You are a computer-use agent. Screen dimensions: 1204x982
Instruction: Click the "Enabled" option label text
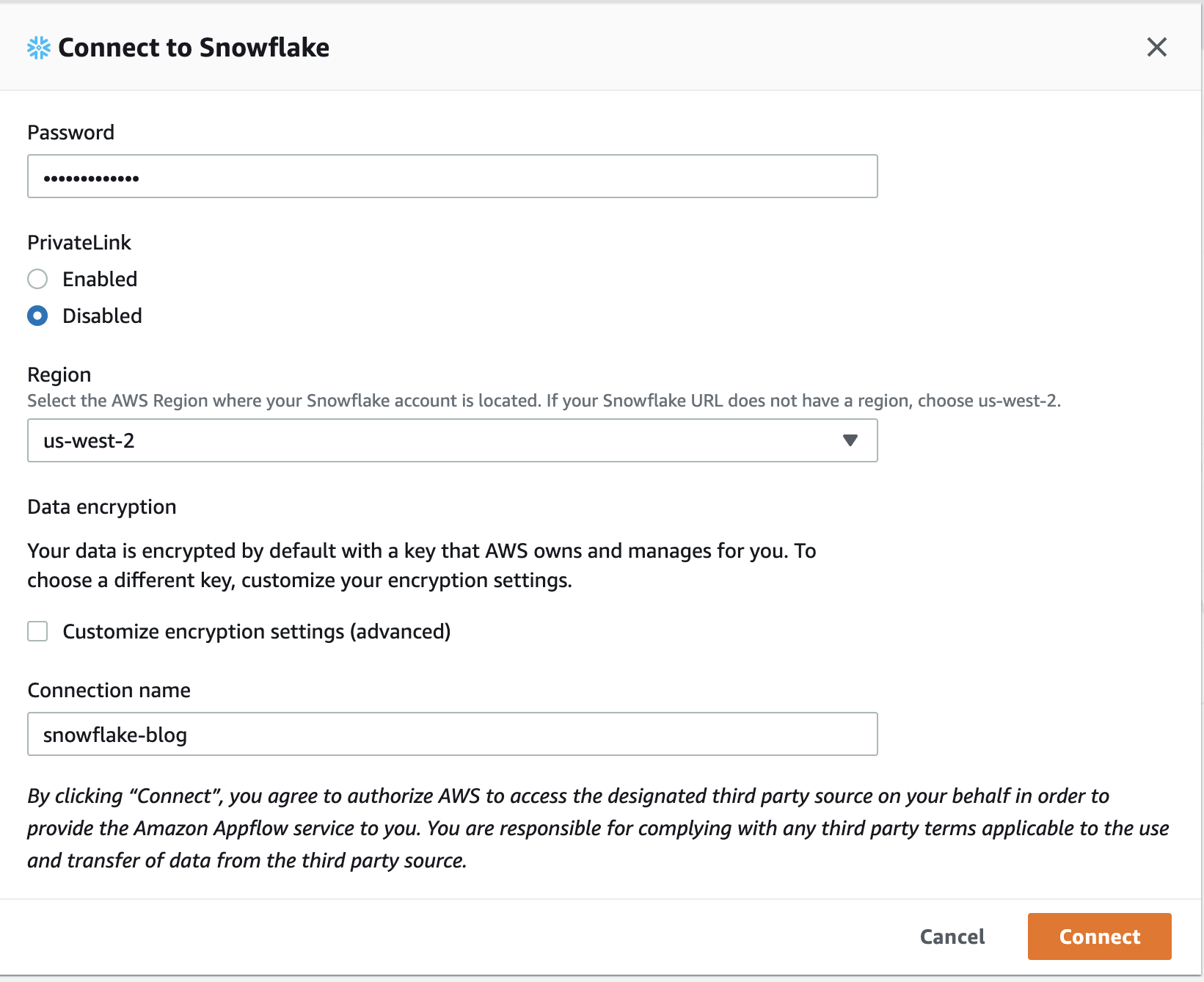(x=100, y=279)
